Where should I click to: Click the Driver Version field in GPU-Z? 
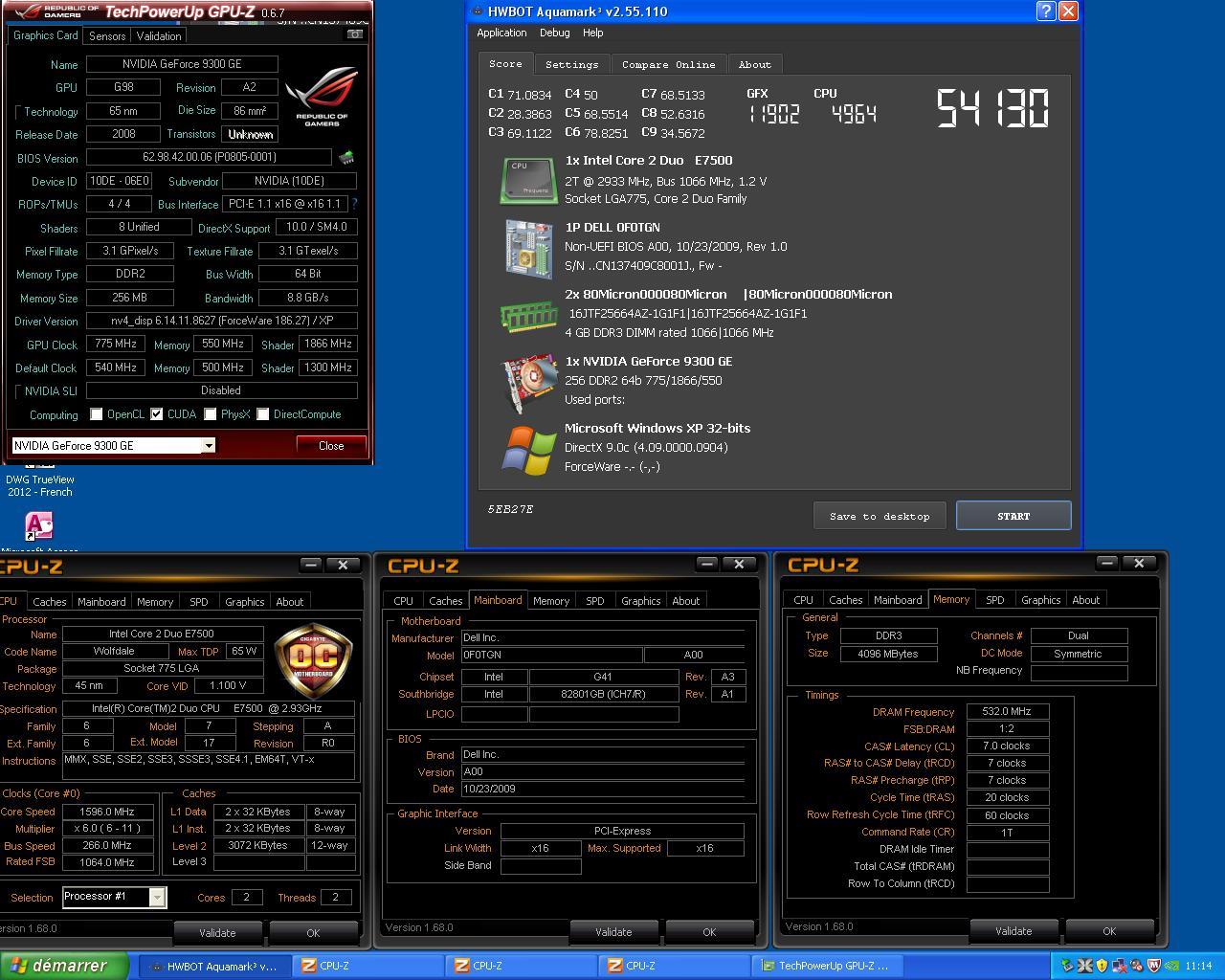222,321
